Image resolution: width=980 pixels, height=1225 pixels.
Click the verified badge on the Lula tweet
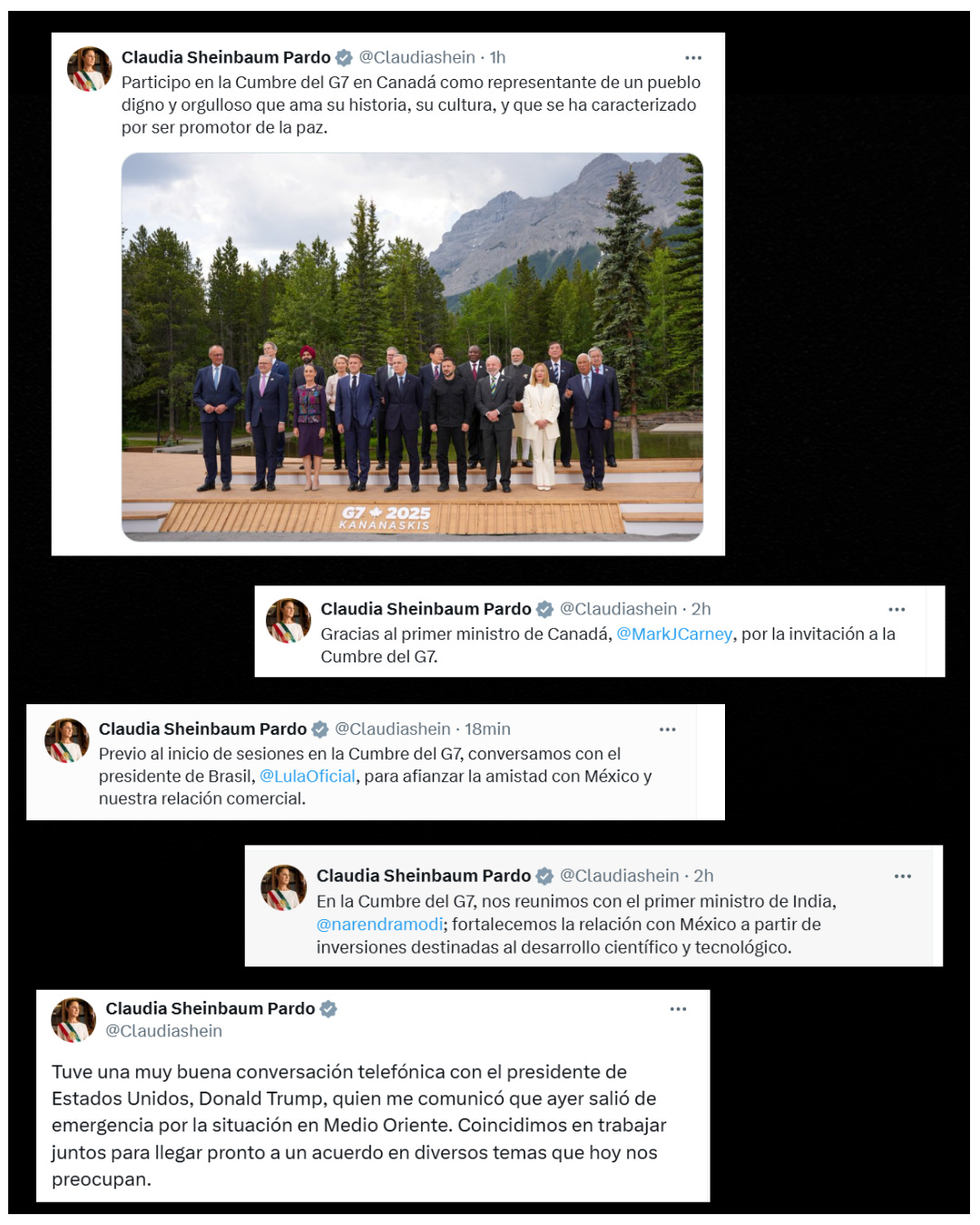320,730
